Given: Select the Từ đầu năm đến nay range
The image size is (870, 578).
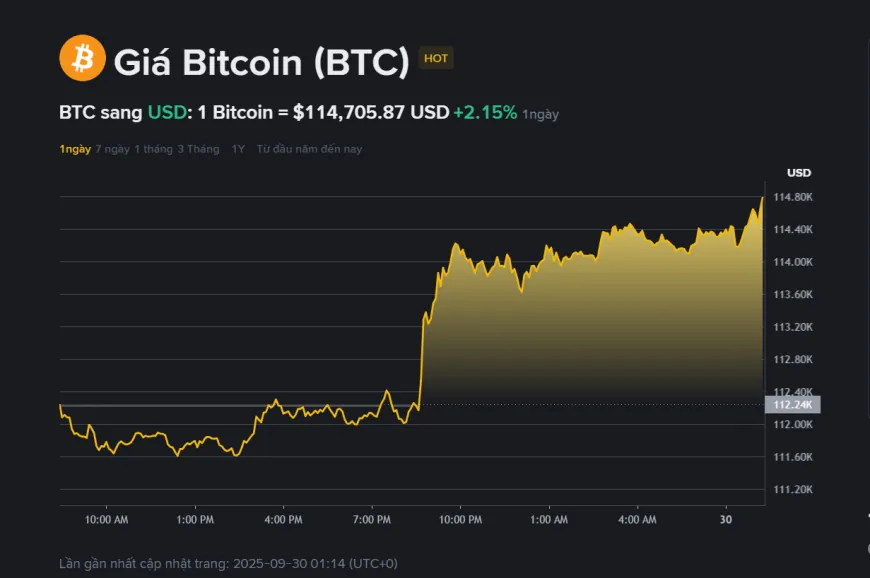Looking at the screenshot, I should (308, 148).
